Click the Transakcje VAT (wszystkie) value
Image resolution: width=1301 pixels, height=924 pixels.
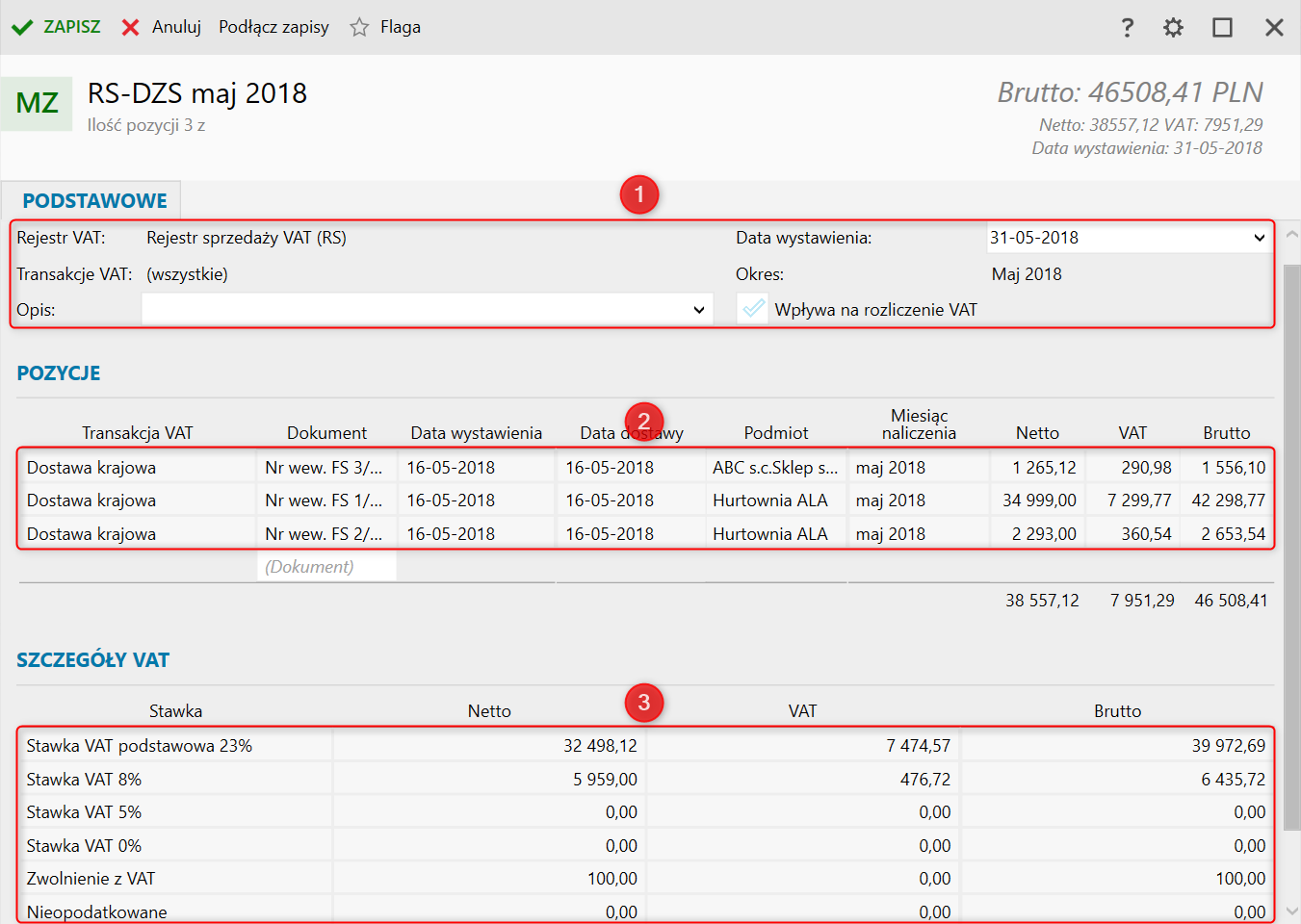187,274
